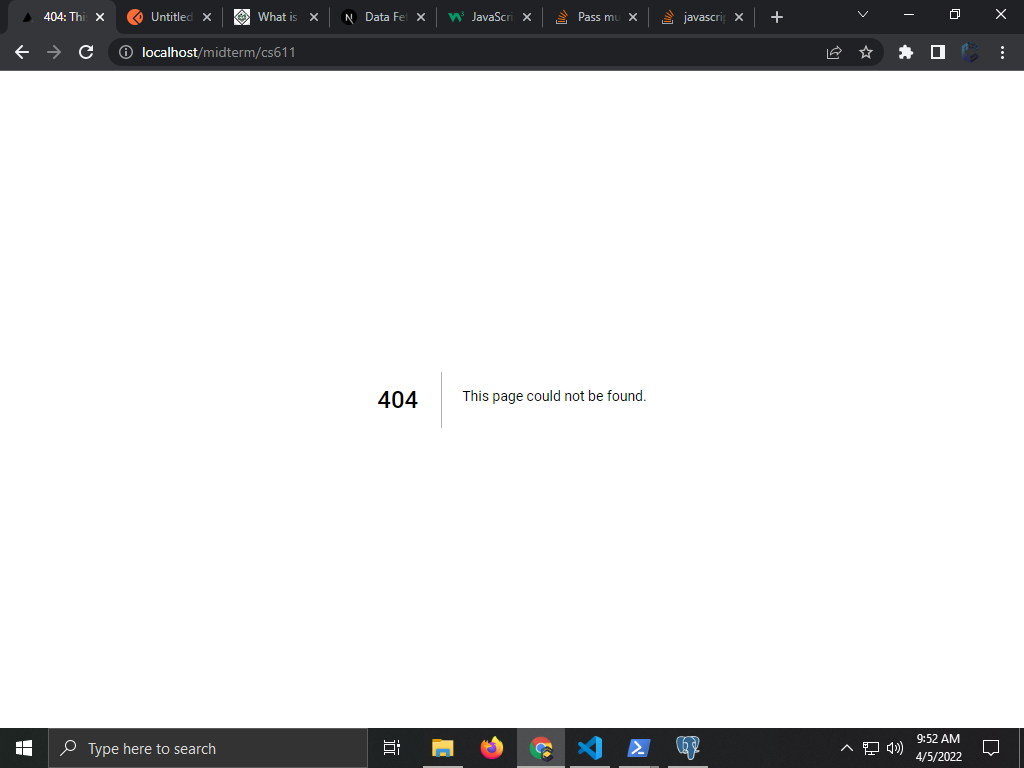Open network status tray icon
The width and height of the screenshot is (1024, 768).
pos(871,748)
